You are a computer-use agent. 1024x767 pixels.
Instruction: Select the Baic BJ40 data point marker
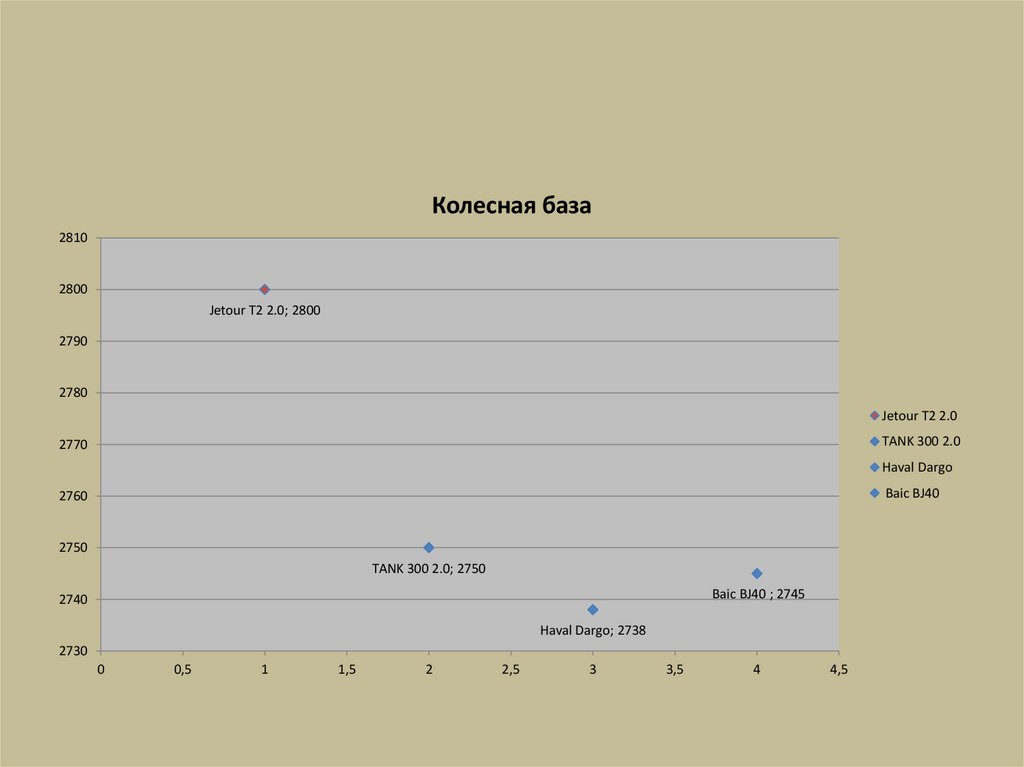757,574
